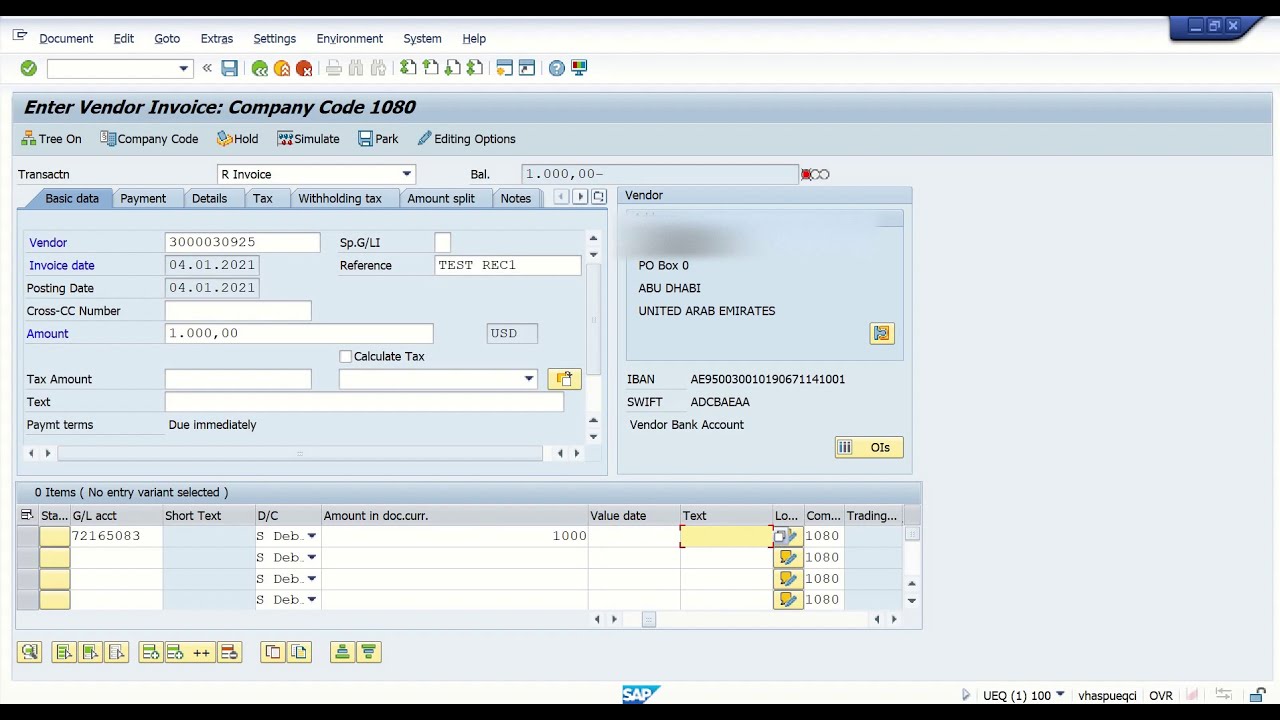Click the green Enter checkmark icon
This screenshot has width=1280, height=720.
[28, 68]
